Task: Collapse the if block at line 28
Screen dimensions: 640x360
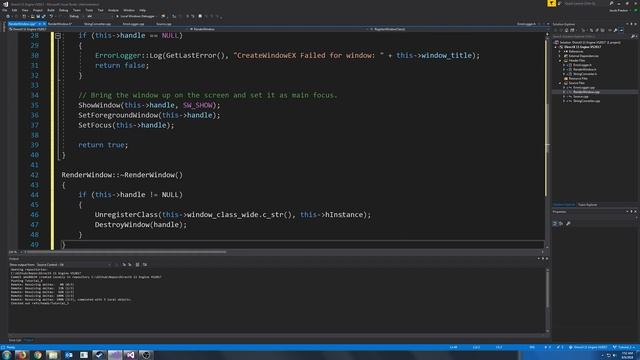Action: click(x=58, y=36)
